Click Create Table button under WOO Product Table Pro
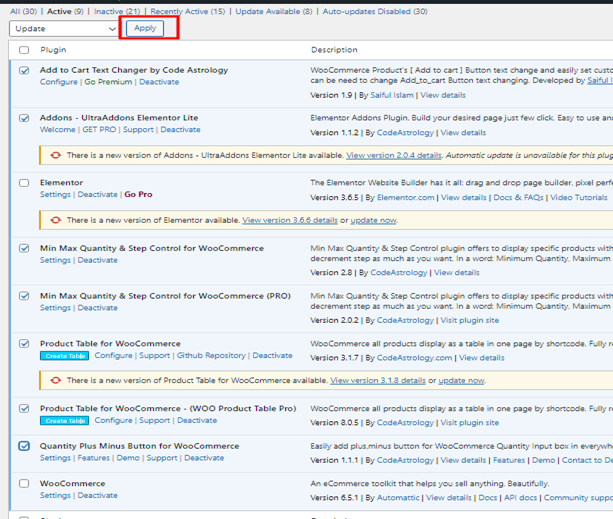This screenshot has height=519, width=613. click(x=65, y=421)
